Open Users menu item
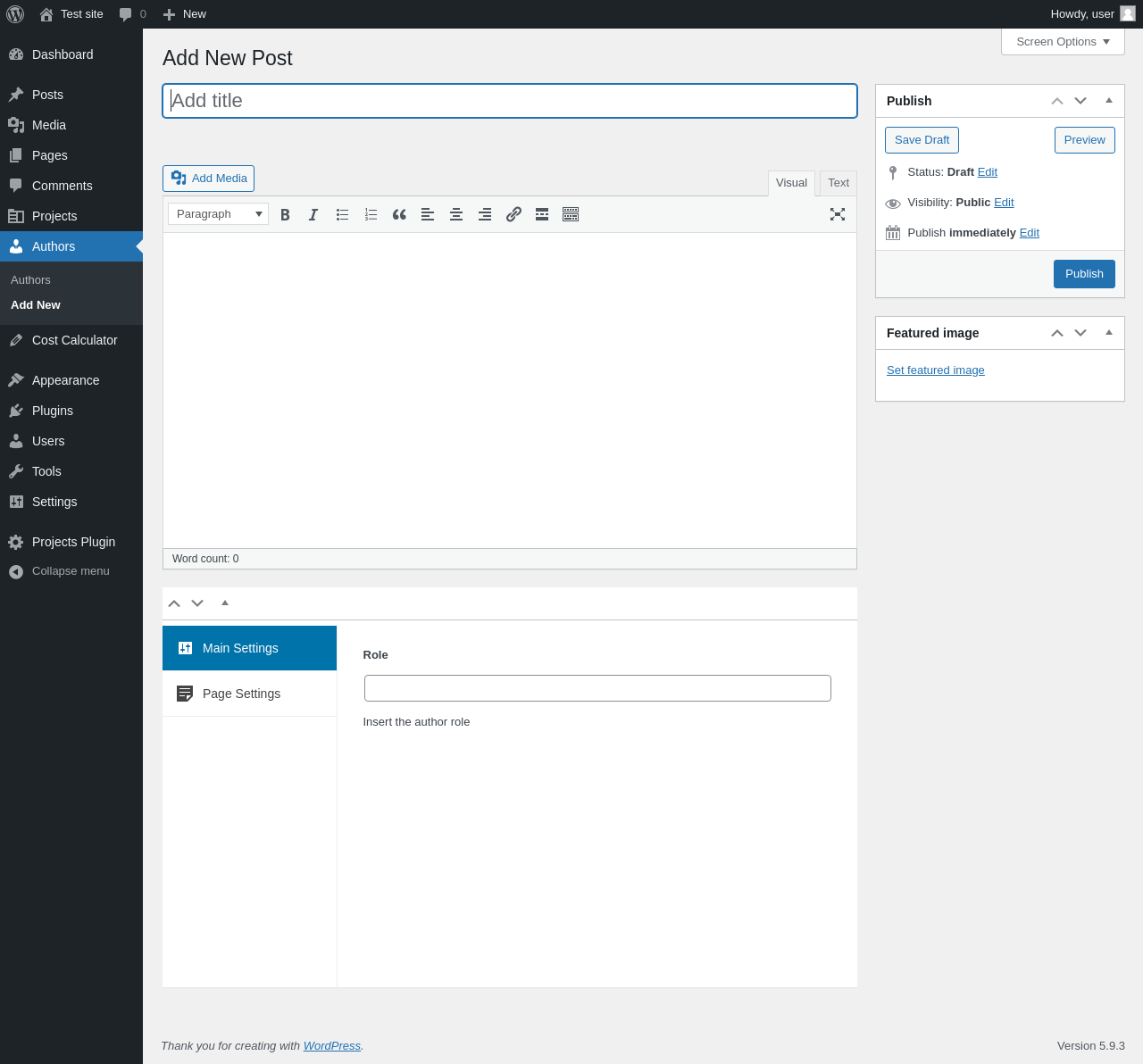The image size is (1143, 1064). pos(71,441)
